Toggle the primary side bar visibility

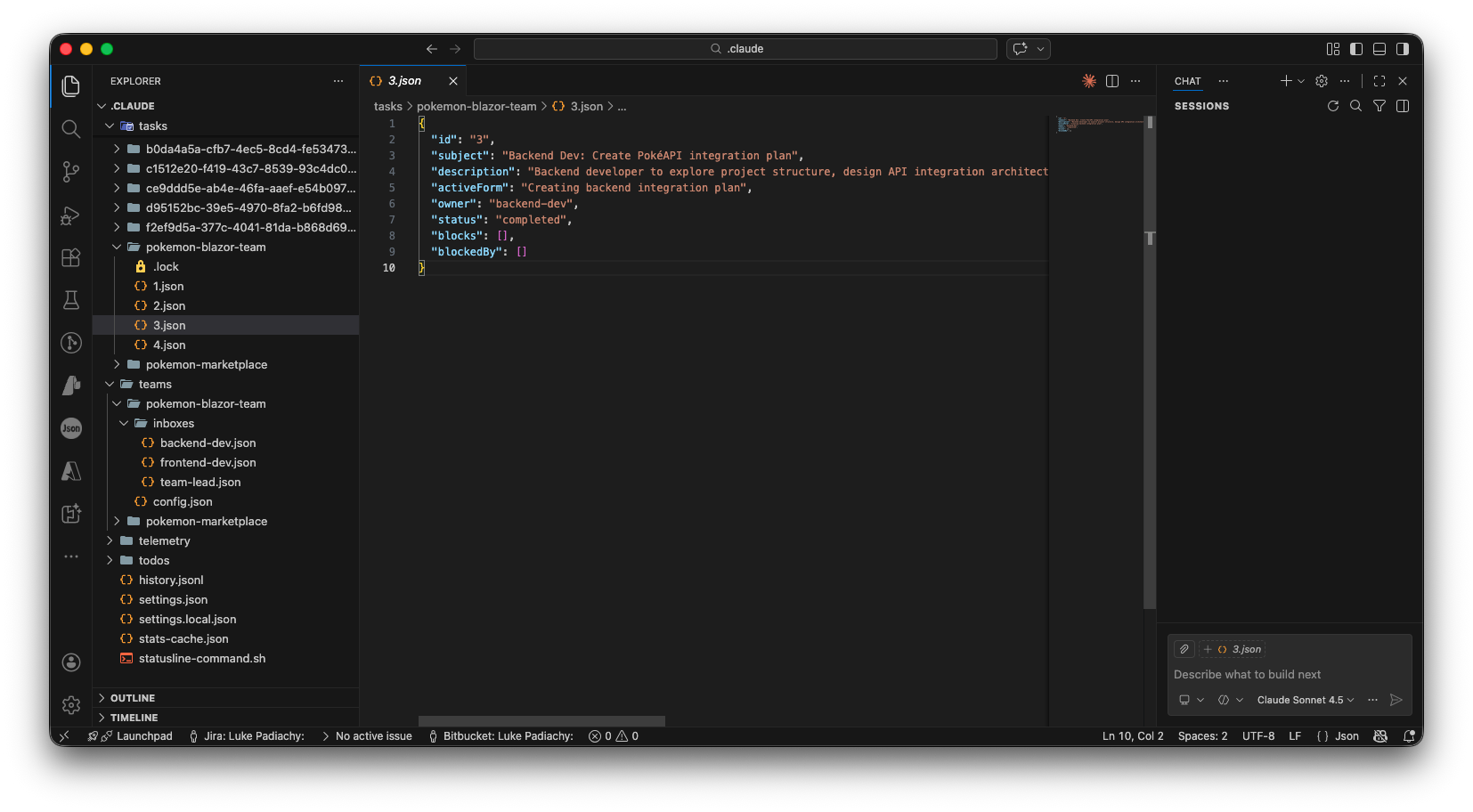pos(1356,49)
